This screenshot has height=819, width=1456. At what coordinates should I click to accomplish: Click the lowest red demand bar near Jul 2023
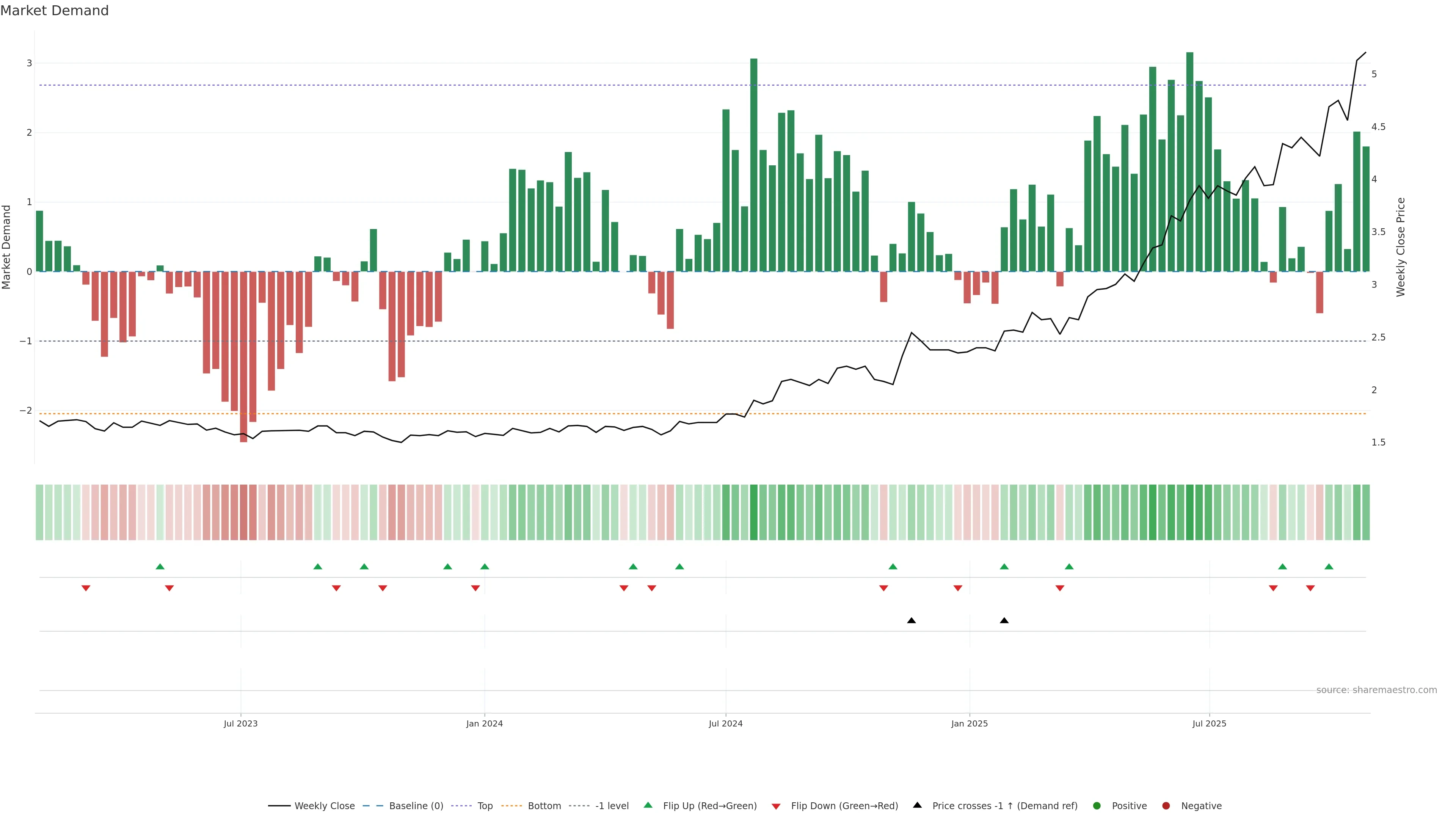click(x=243, y=356)
